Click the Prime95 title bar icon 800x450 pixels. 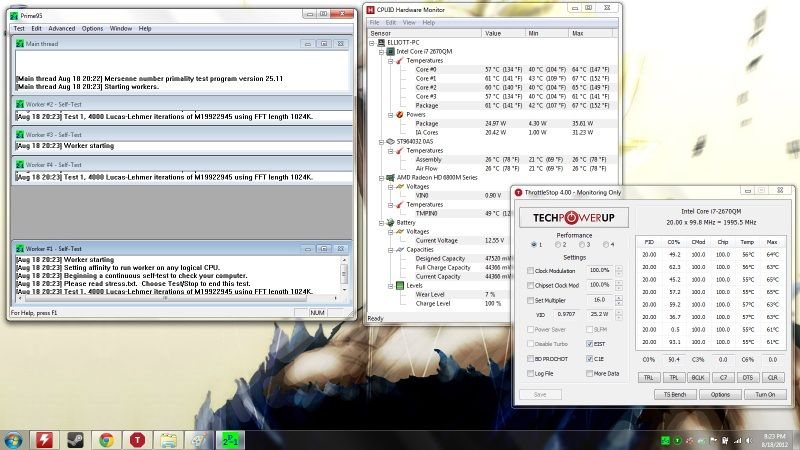14,16
